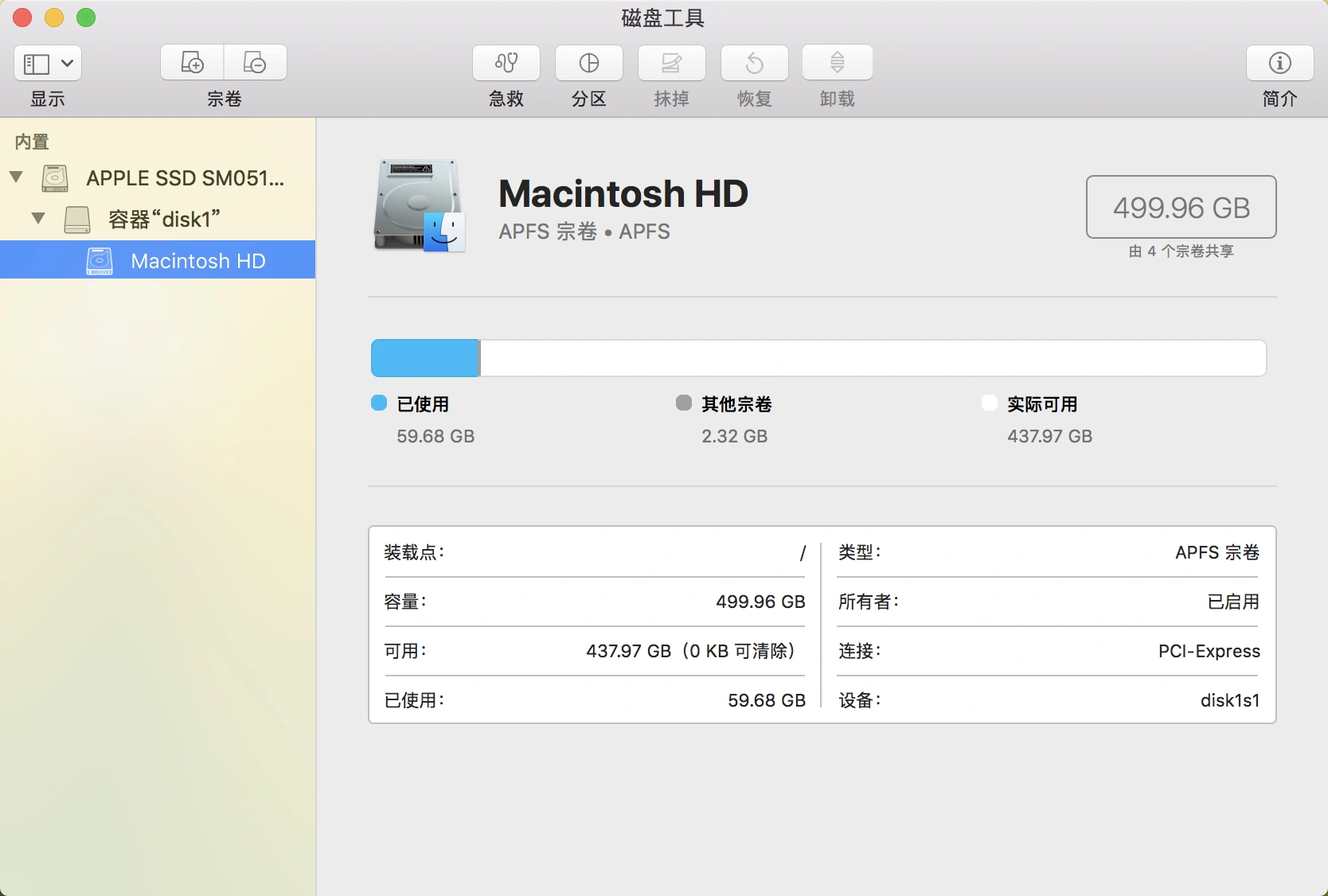Minimize window with yellow button

54,18
